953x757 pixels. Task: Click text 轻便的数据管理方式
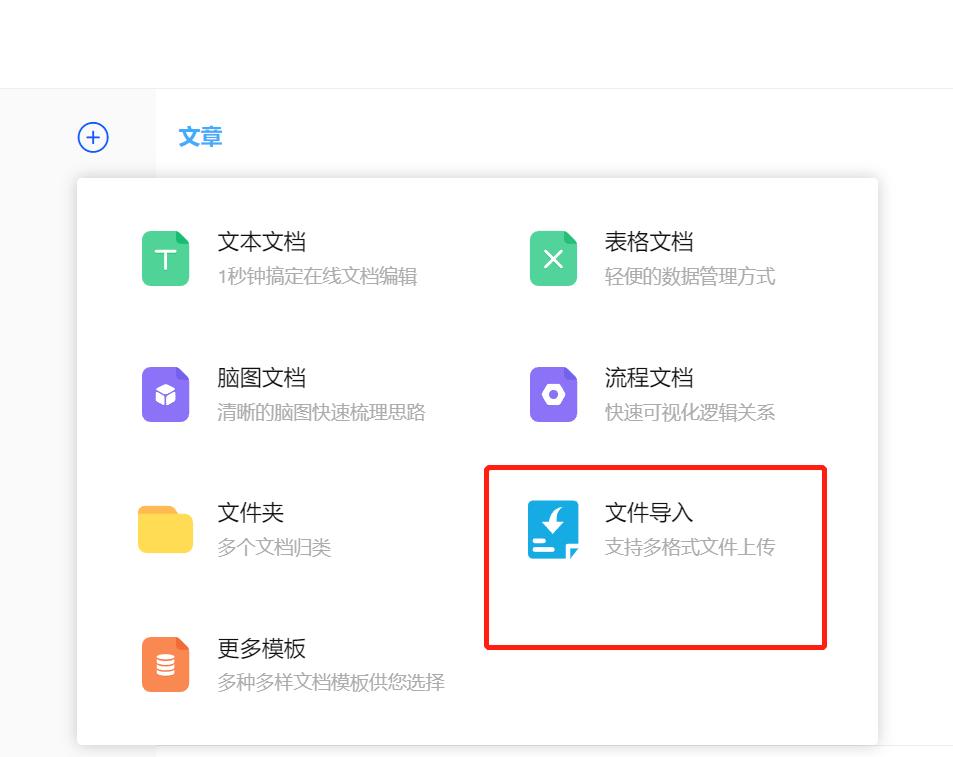coord(690,276)
